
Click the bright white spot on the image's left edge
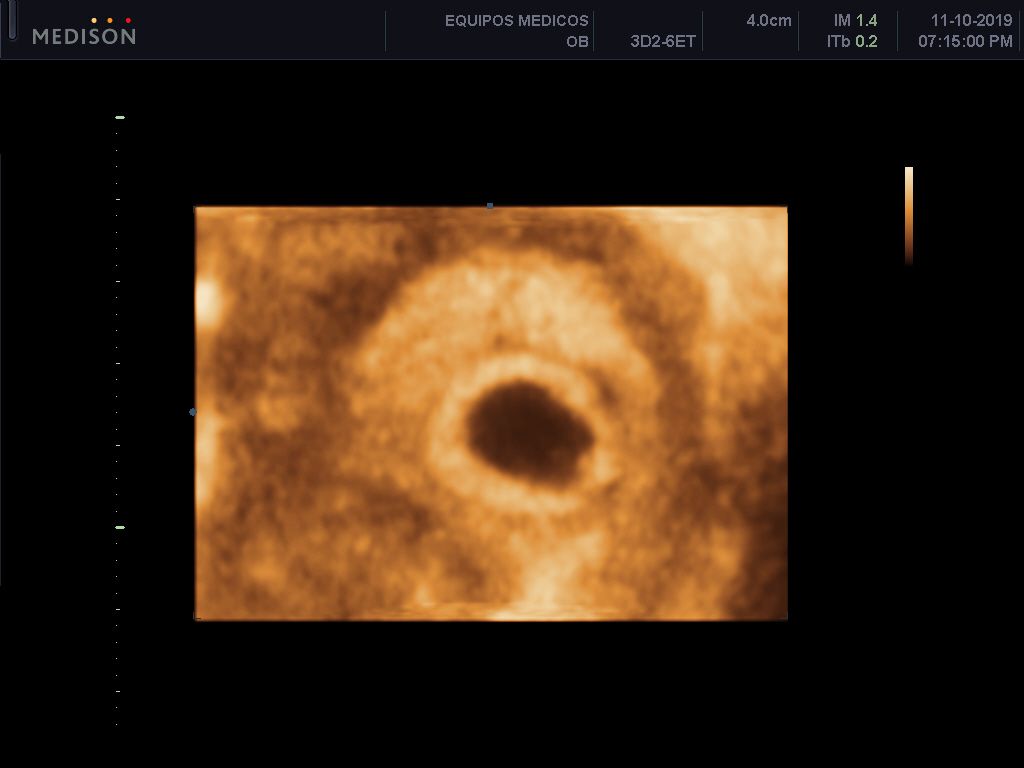coord(206,302)
